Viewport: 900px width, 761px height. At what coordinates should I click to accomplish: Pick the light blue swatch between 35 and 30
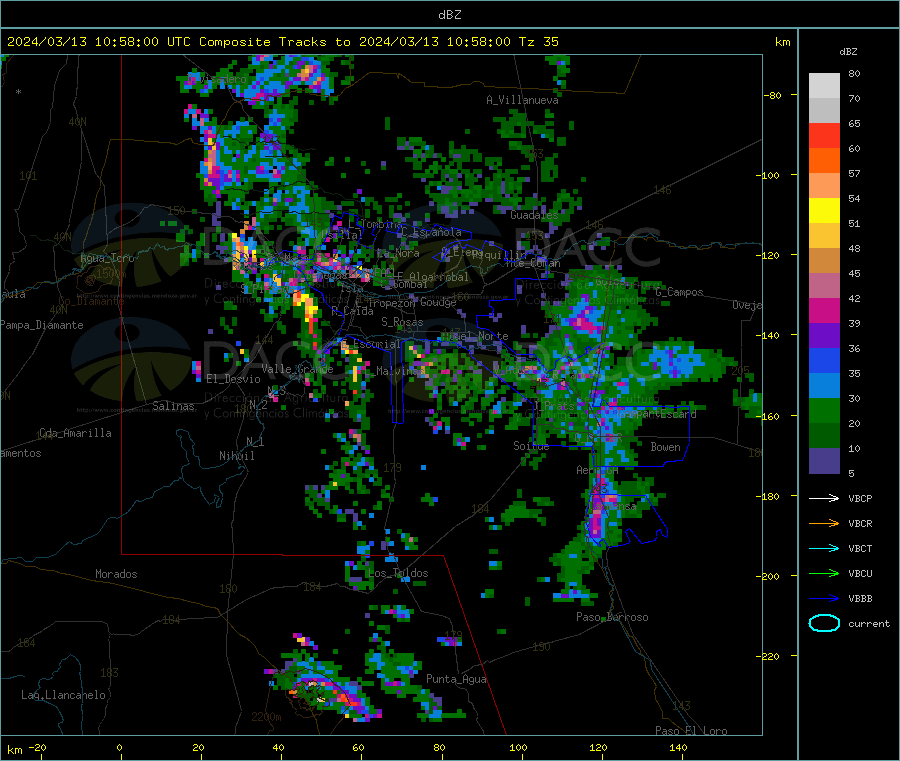(x=824, y=386)
